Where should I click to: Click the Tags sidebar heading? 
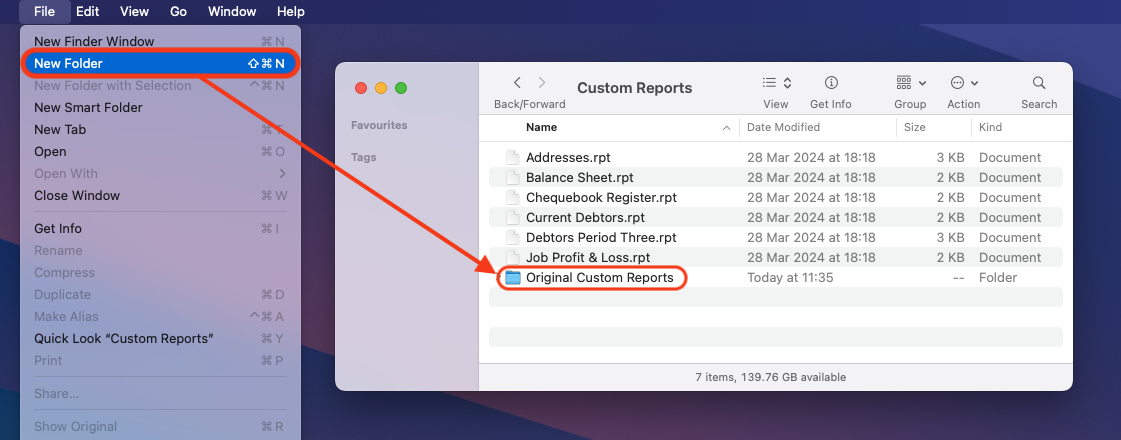363,157
